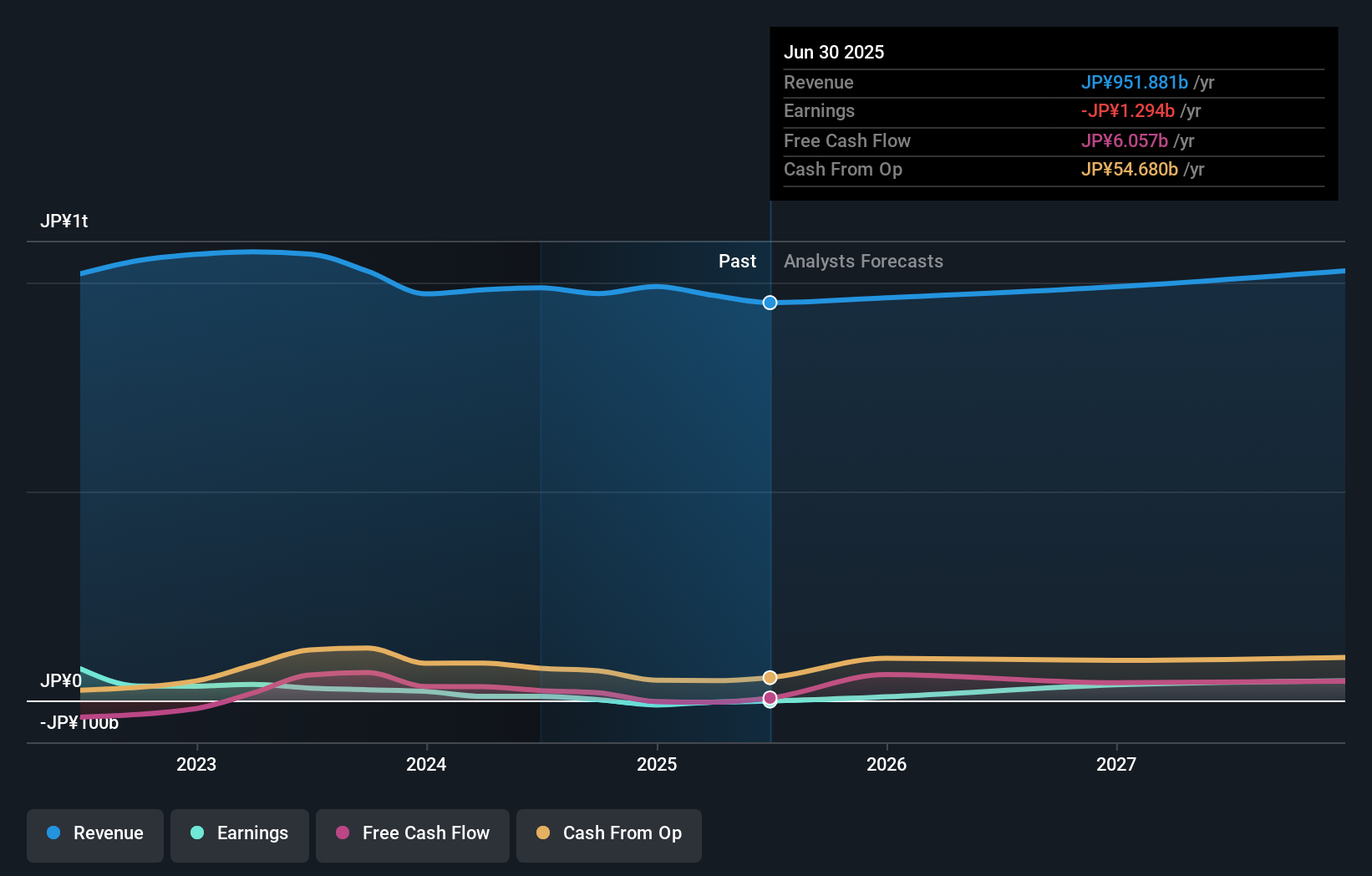Switch to the Past section of the chart
The width and height of the screenshot is (1372, 876).
[x=737, y=261]
